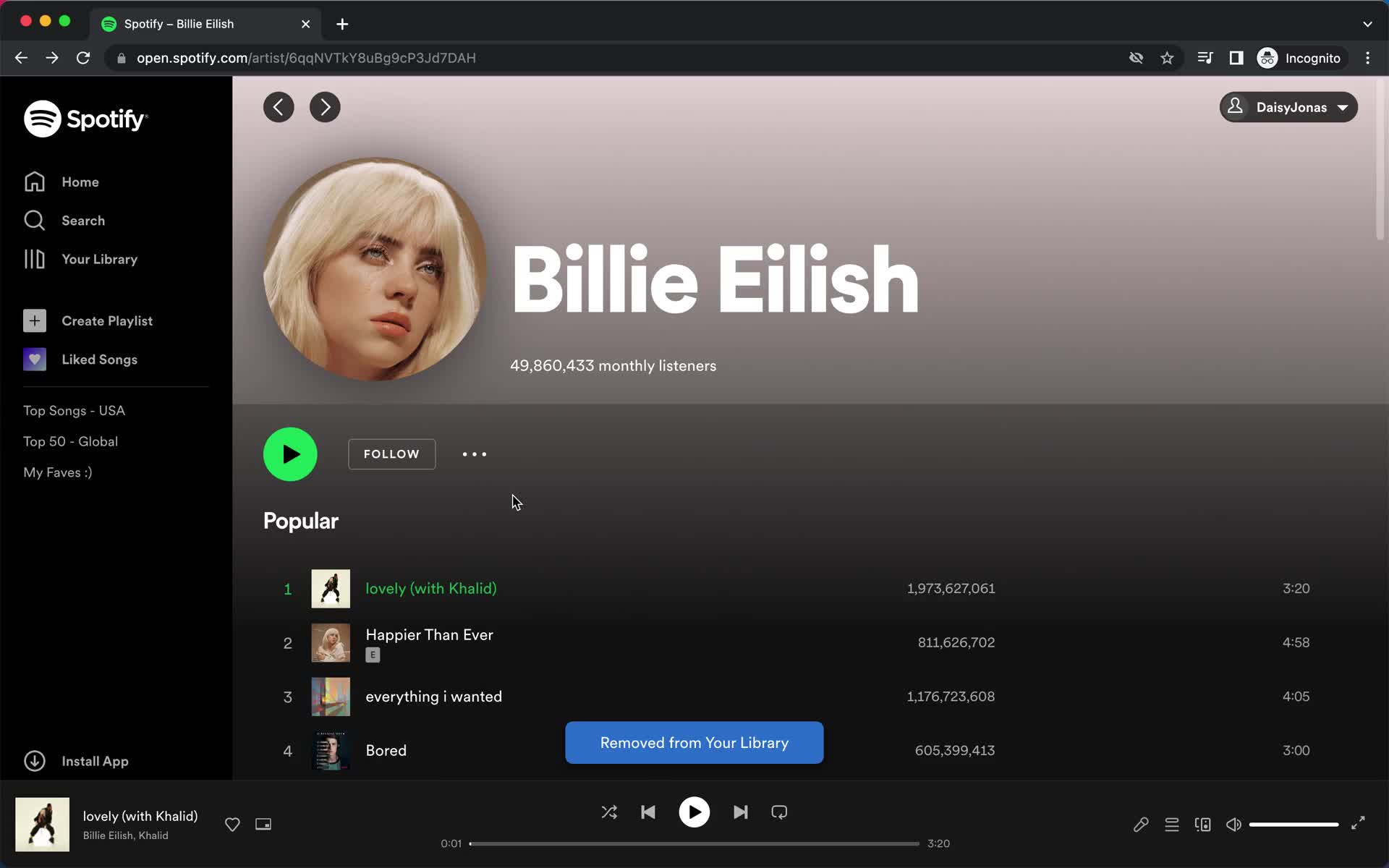Expand browser bookmarks dropdown arrow
This screenshot has width=1389, height=868.
[1367, 23]
